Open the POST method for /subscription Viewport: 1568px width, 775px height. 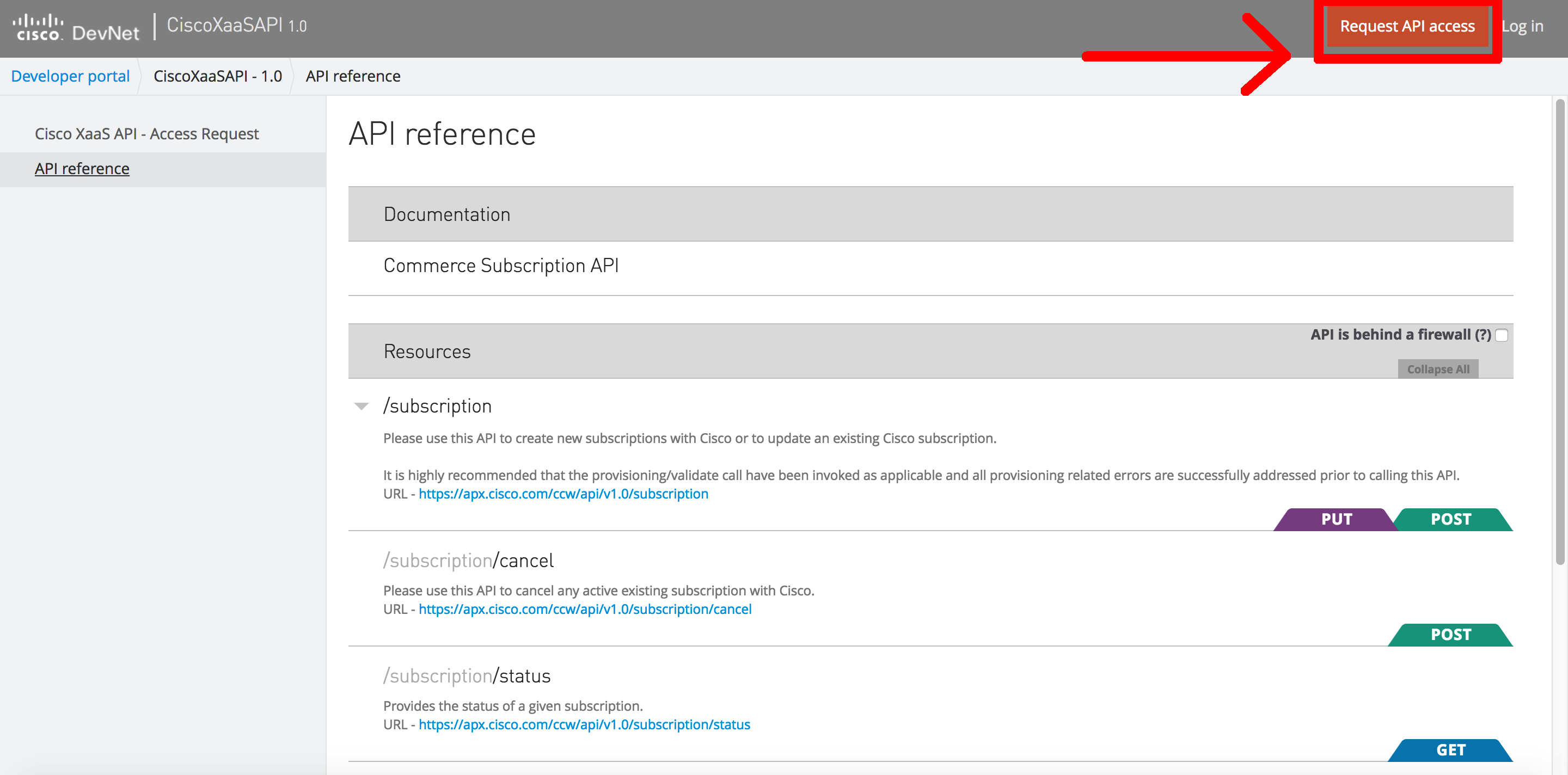pos(1451,520)
